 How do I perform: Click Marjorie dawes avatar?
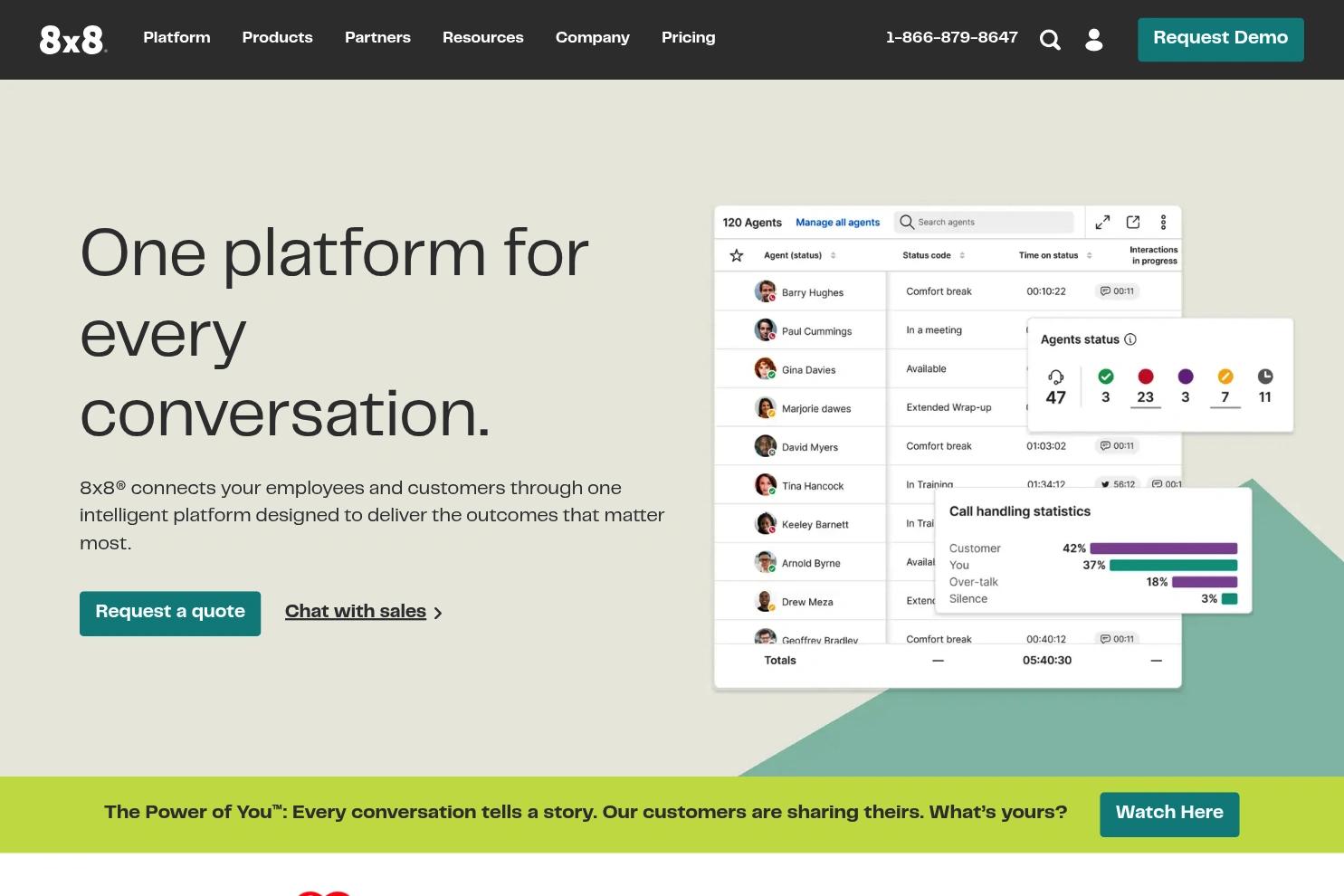pyautogui.click(x=766, y=408)
